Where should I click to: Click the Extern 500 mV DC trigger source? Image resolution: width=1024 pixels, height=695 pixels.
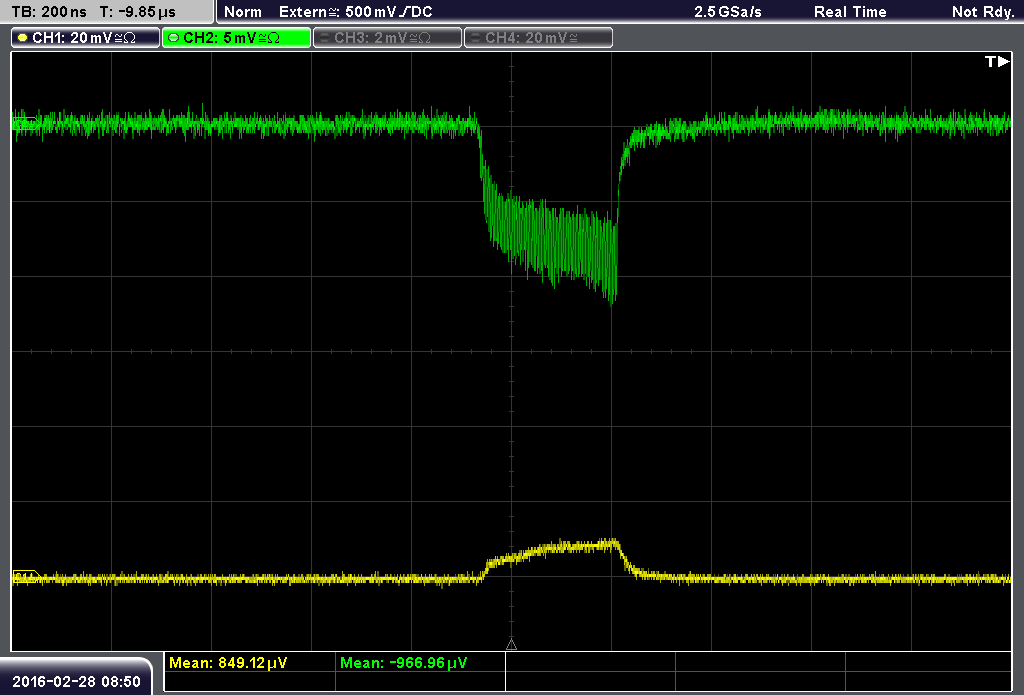pos(355,12)
